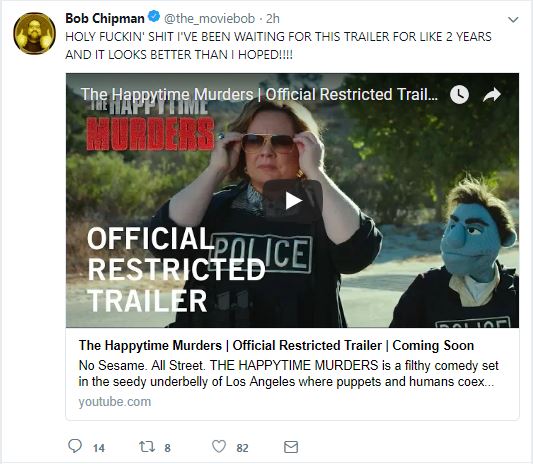
Task: Open the youtube.com domain link
Action: click(x=115, y=402)
